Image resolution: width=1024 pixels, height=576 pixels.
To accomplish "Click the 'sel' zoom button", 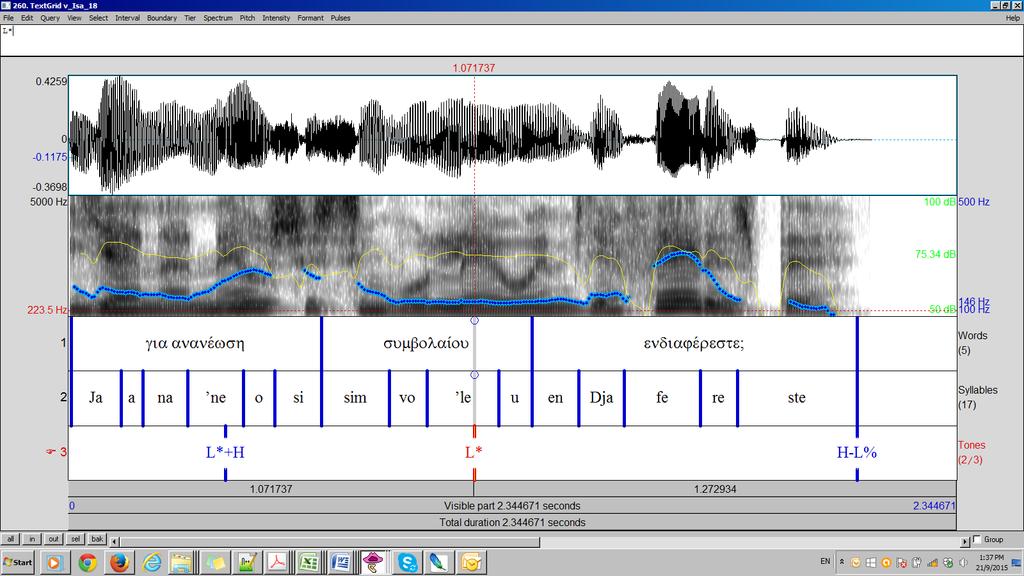I will [x=76, y=539].
